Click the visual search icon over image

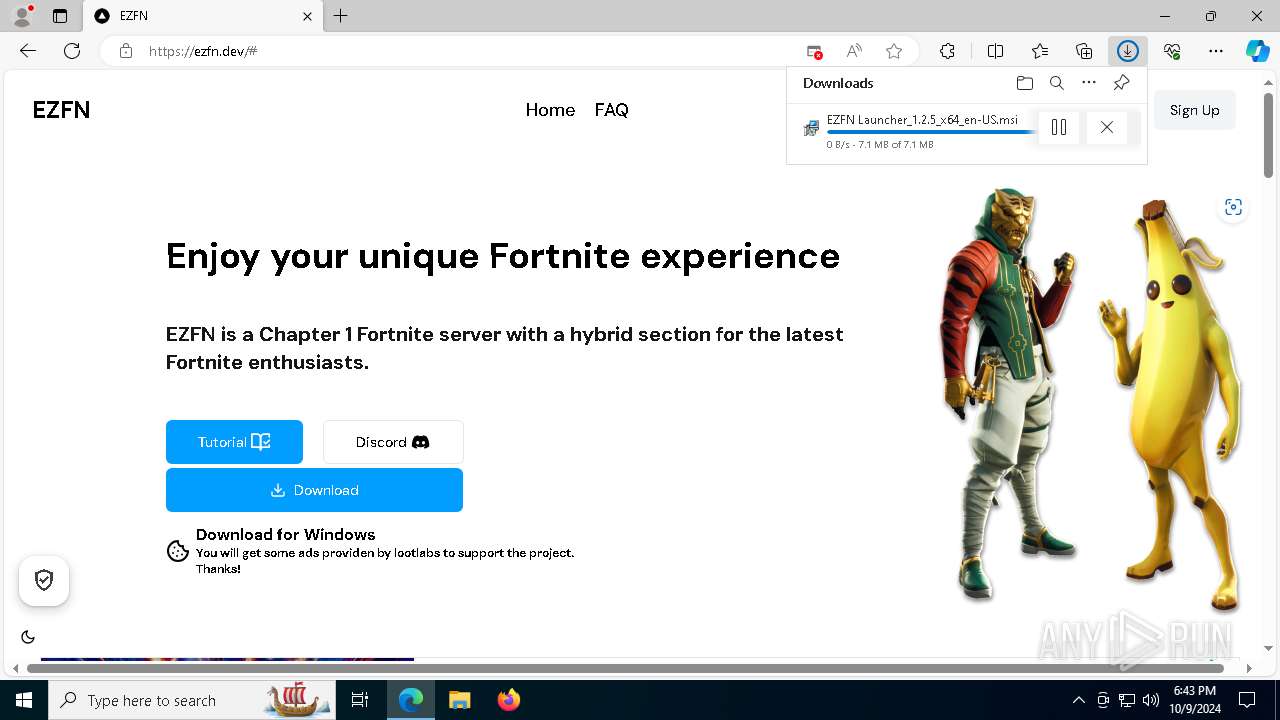(x=1233, y=207)
